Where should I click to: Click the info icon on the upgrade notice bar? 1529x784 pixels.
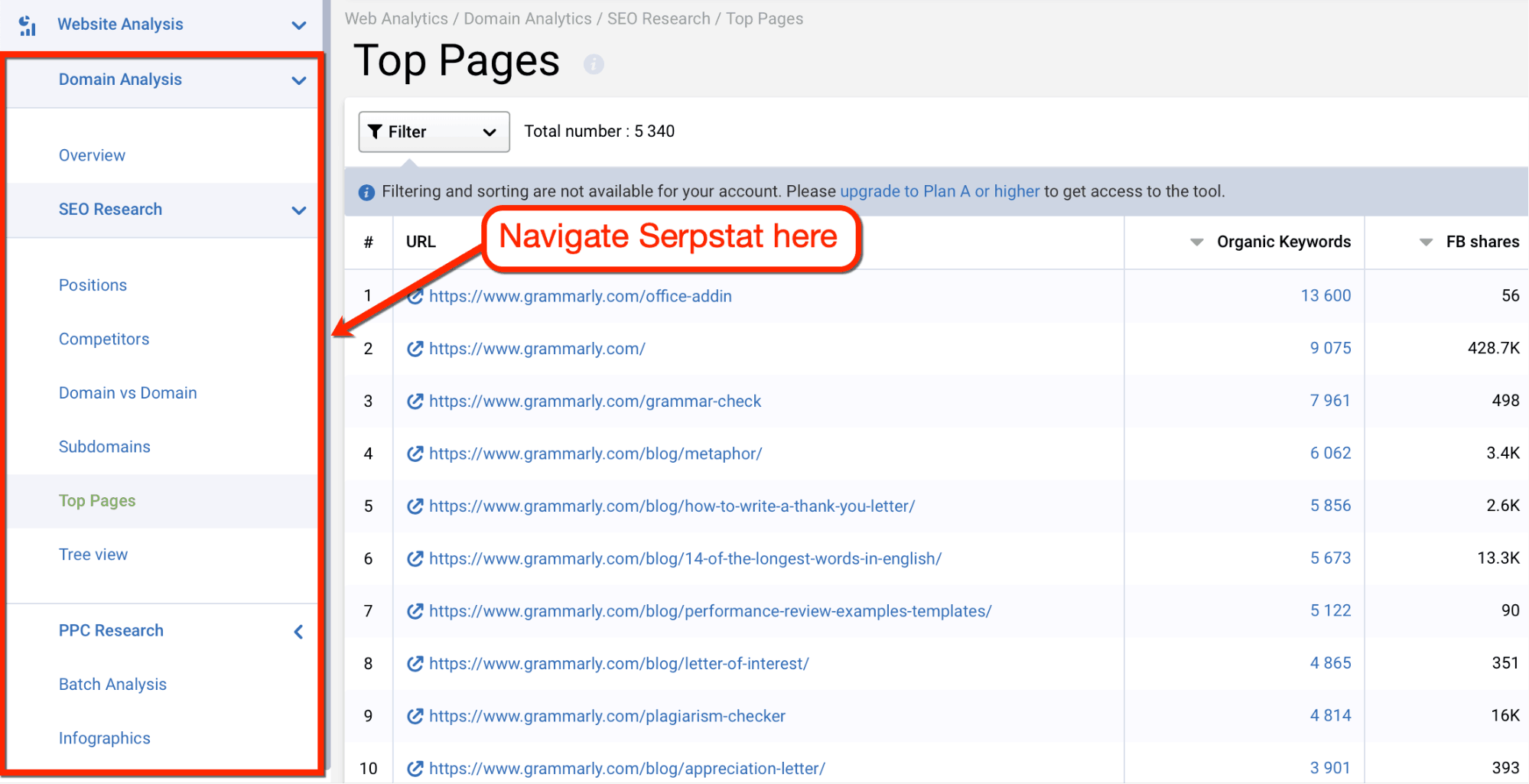(x=366, y=192)
